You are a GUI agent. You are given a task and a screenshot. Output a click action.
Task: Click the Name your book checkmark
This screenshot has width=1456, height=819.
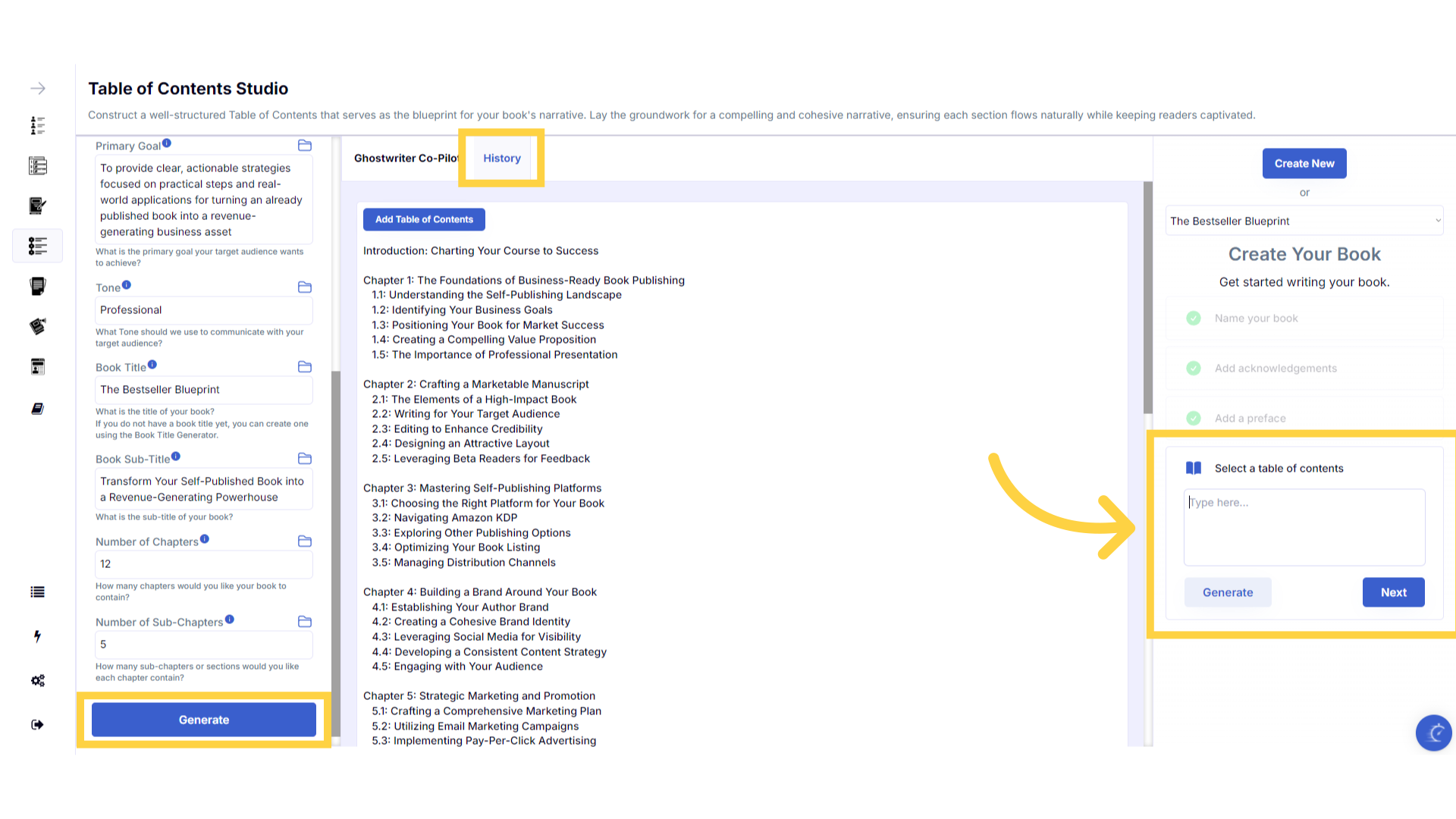[x=1194, y=318]
